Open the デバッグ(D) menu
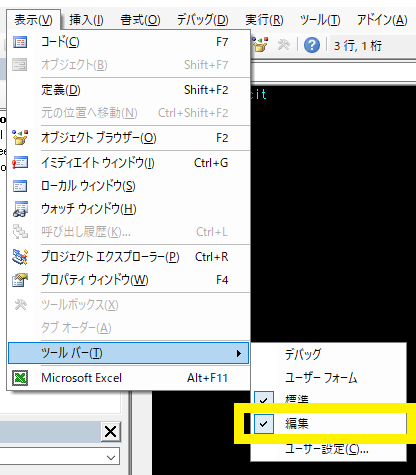Image resolution: width=416 pixels, height=475 pixels. point(202,20)
